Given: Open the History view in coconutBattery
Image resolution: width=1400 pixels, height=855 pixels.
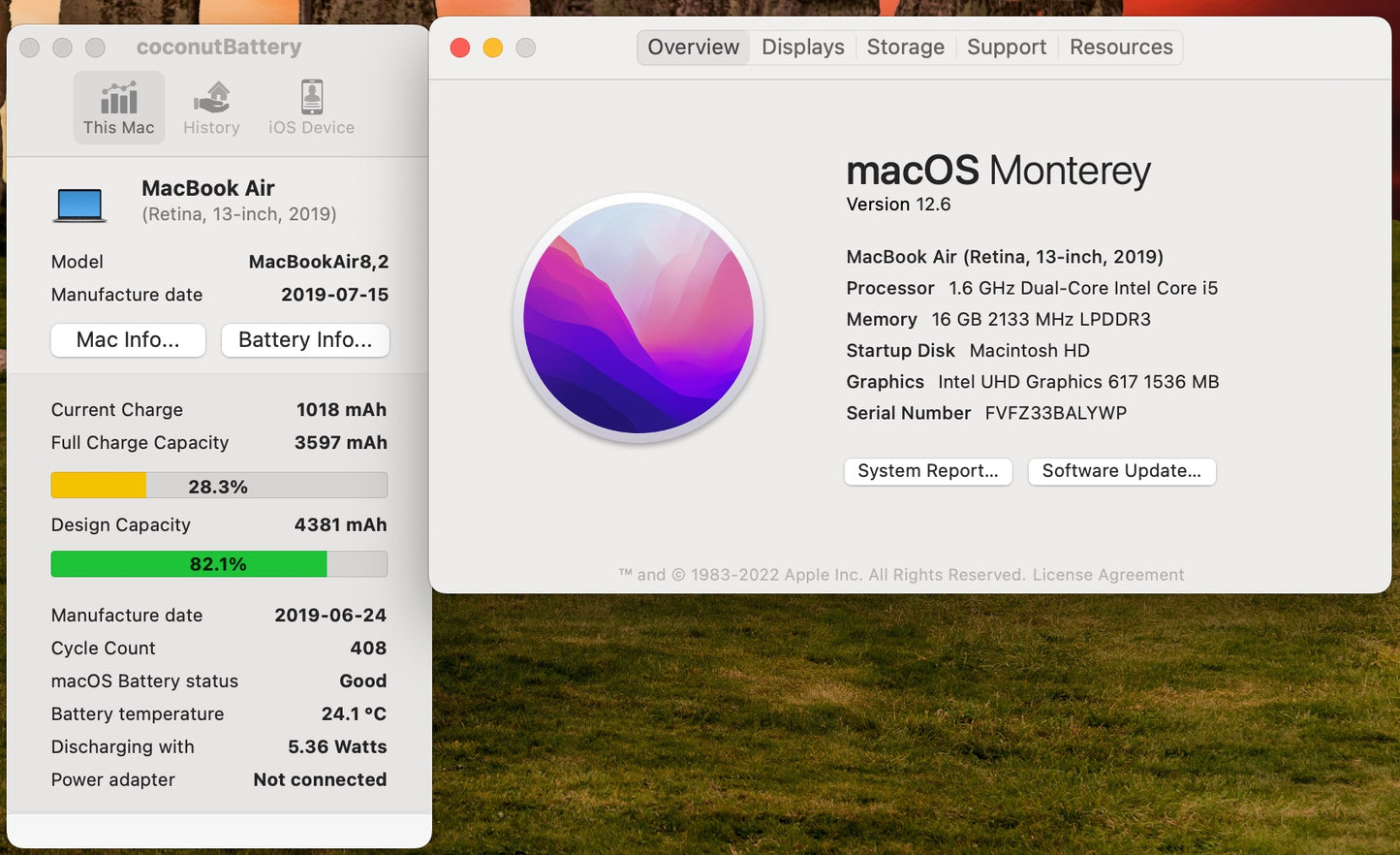Looking at the screenshot, I should point(211,108).
